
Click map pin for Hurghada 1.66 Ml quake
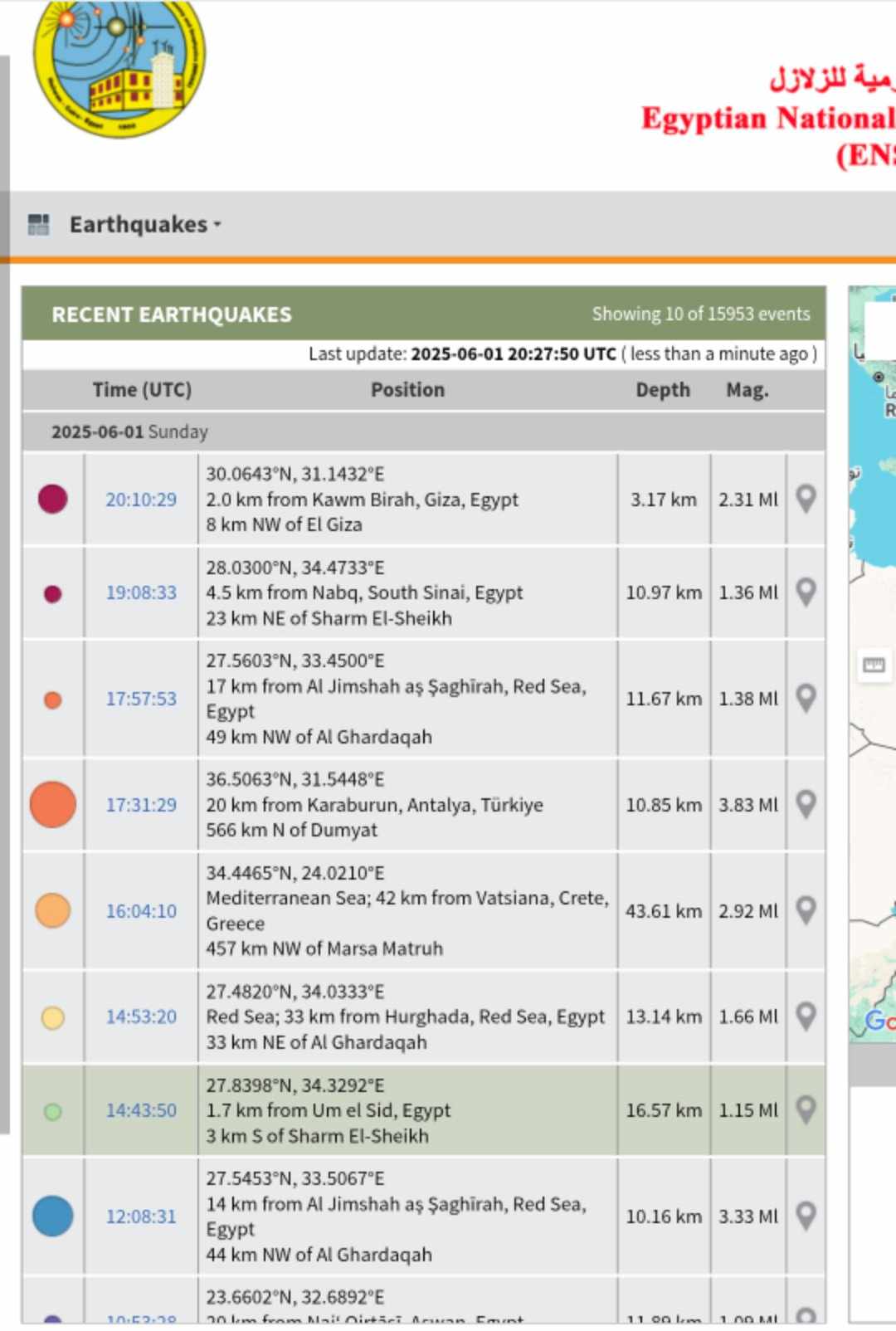(806, 1016)
